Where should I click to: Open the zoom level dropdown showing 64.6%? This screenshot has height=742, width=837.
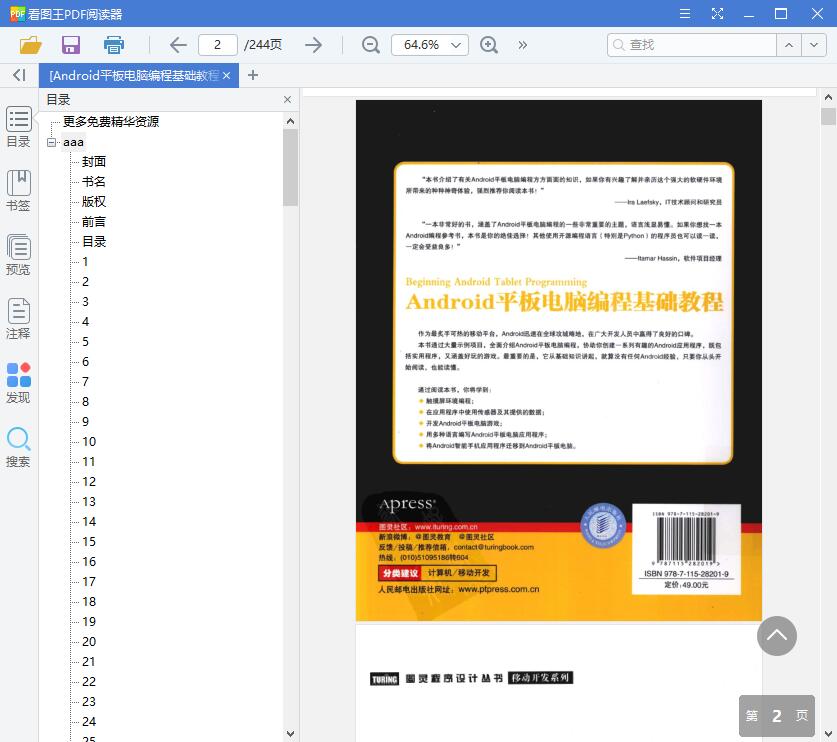tap(432, 45)
